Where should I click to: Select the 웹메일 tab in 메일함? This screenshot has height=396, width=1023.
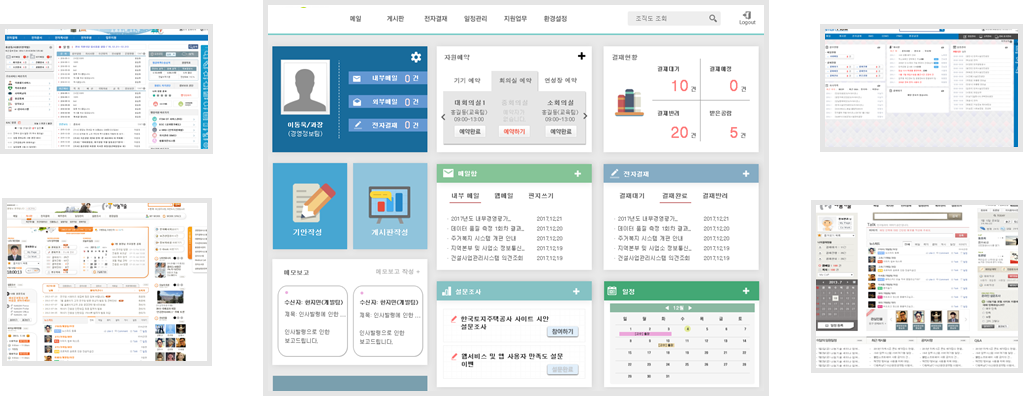click(504, 196)
